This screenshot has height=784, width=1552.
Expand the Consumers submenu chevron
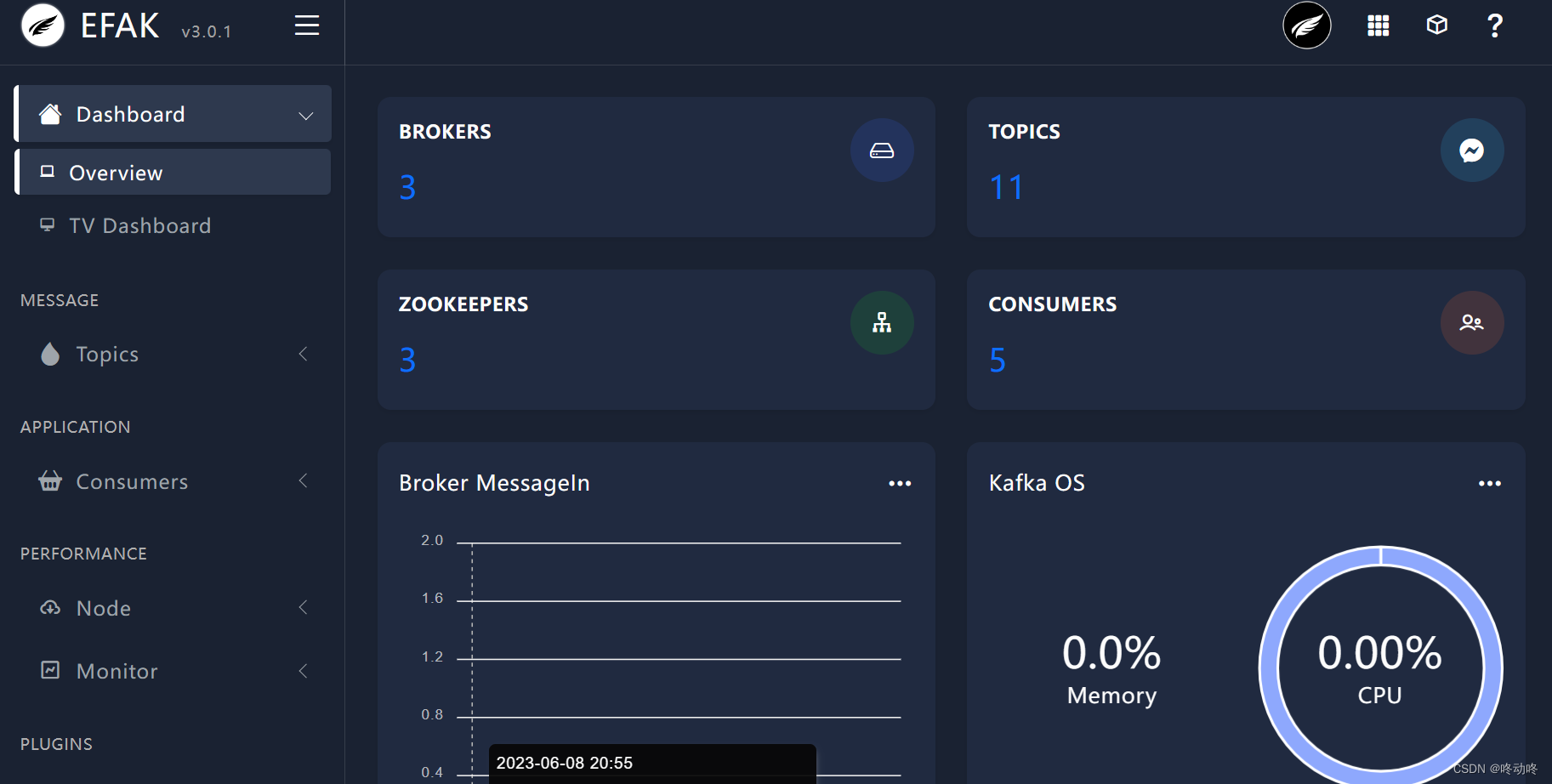click(303, 480)
